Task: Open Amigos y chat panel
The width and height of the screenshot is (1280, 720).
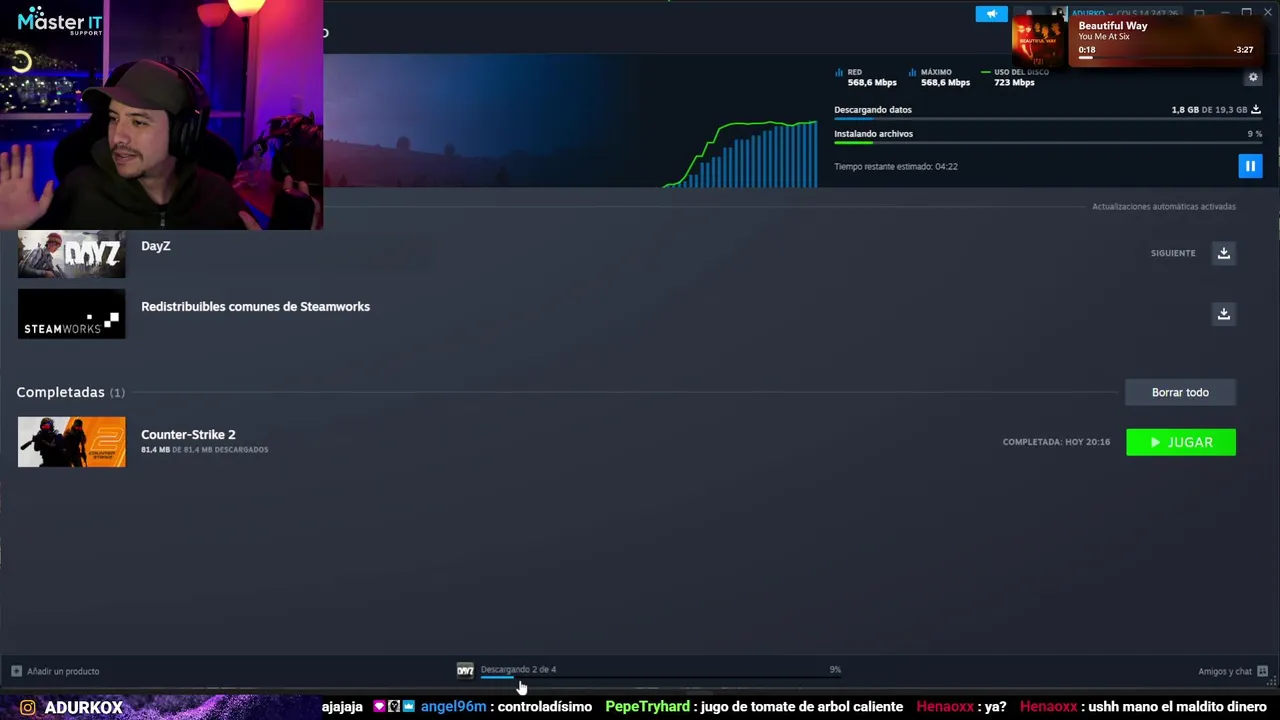Action: click(x=1225, y=671)
